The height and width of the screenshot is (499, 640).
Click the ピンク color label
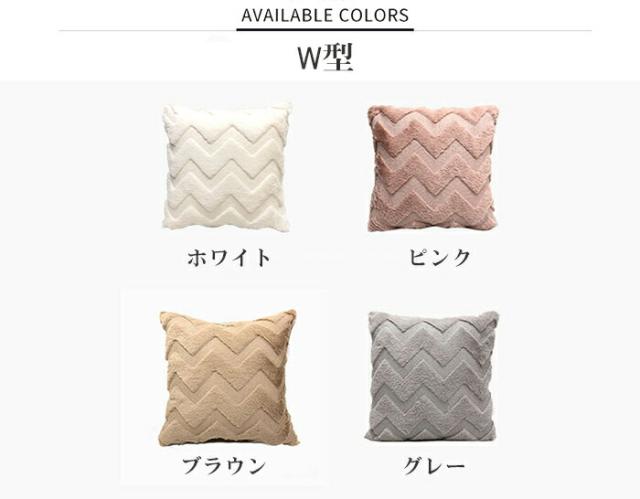[440, 258]
